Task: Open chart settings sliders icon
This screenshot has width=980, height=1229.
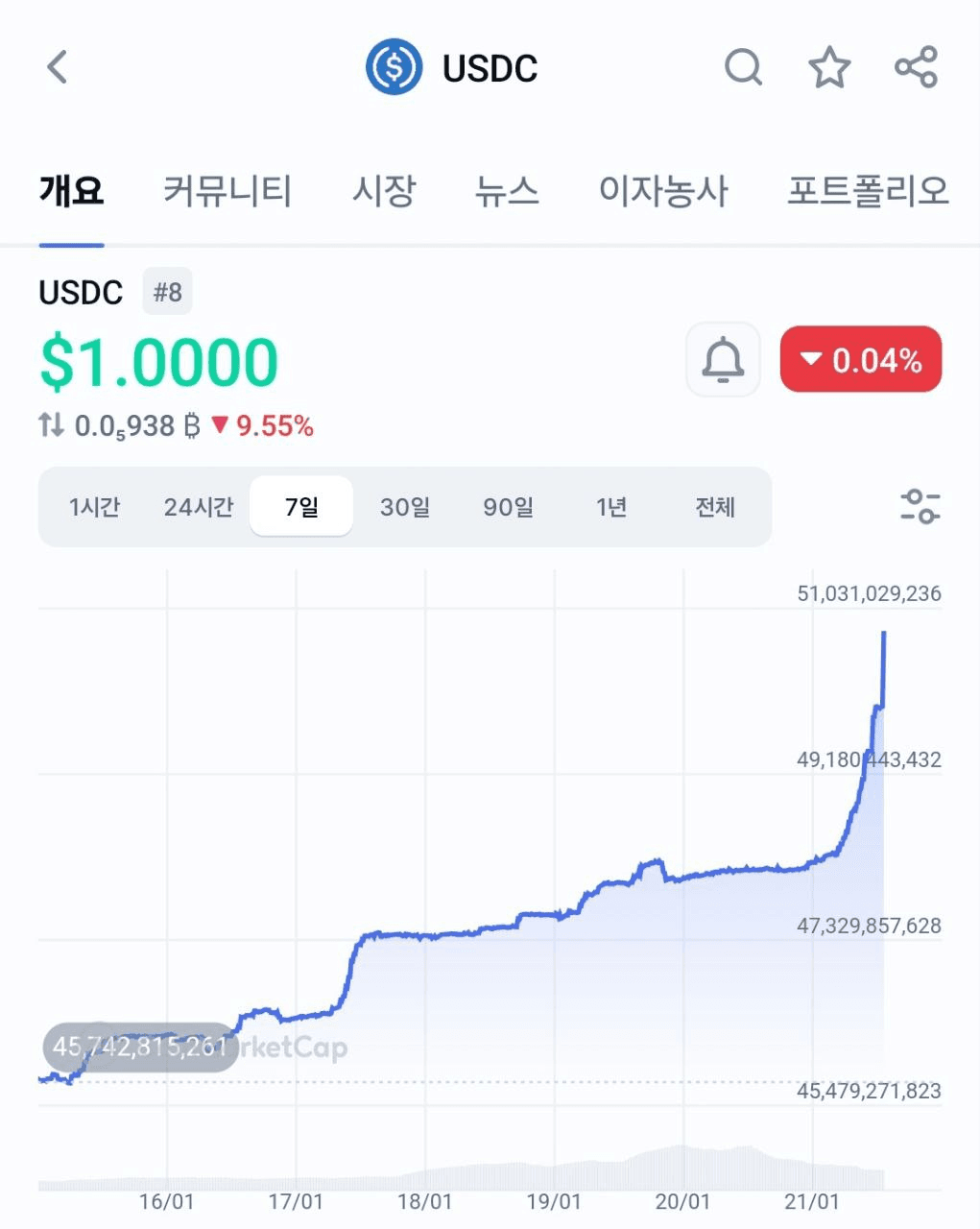Action: point(920,506)
